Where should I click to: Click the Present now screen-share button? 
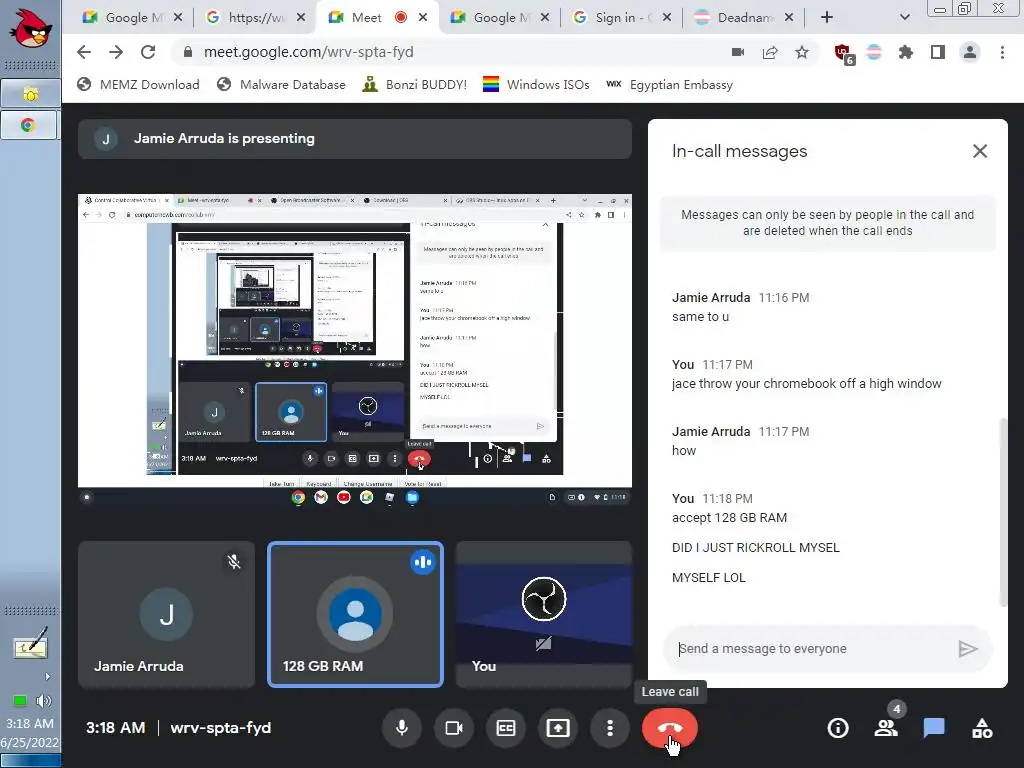click(558, 728)
